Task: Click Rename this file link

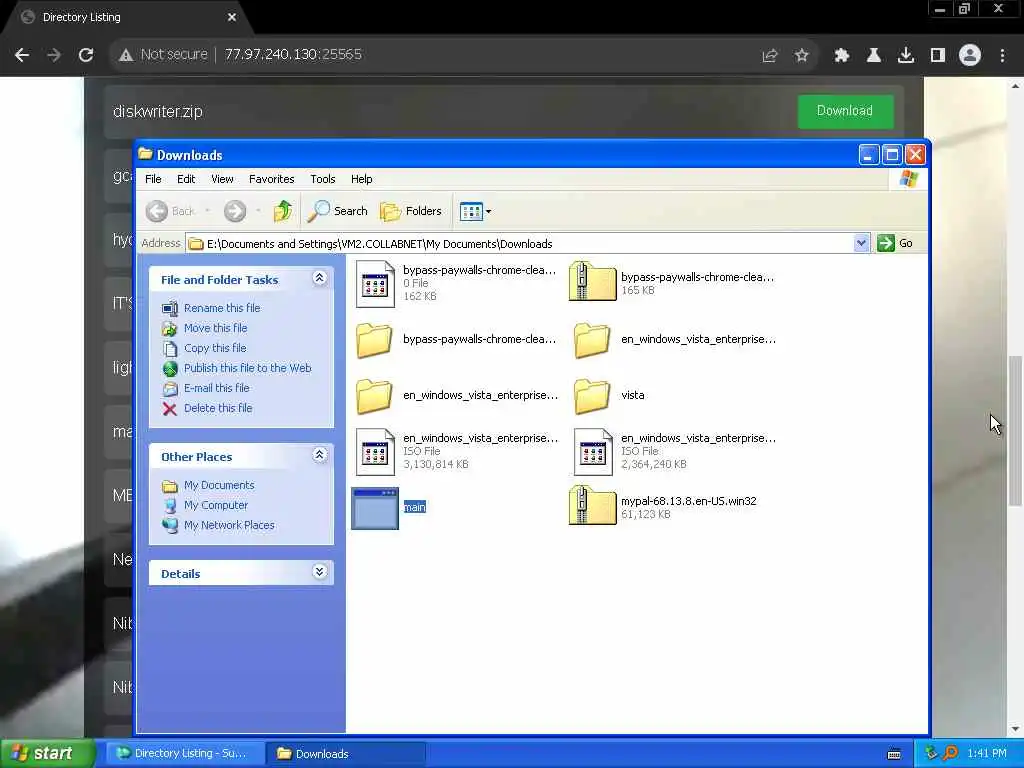Action: click(222, 308)
